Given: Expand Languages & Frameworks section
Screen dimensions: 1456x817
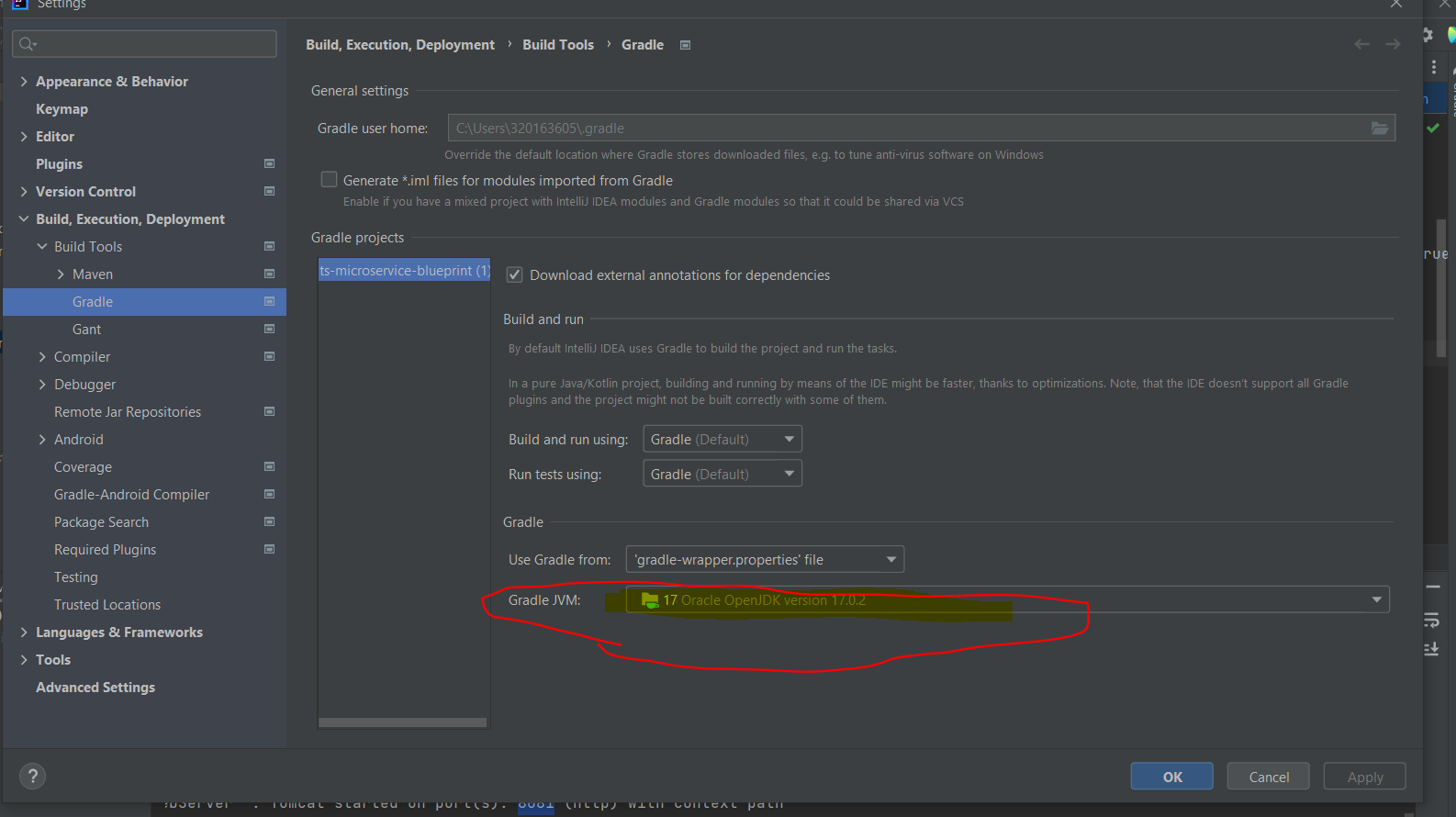Looking at the screenshot, I should click(24, 632).
